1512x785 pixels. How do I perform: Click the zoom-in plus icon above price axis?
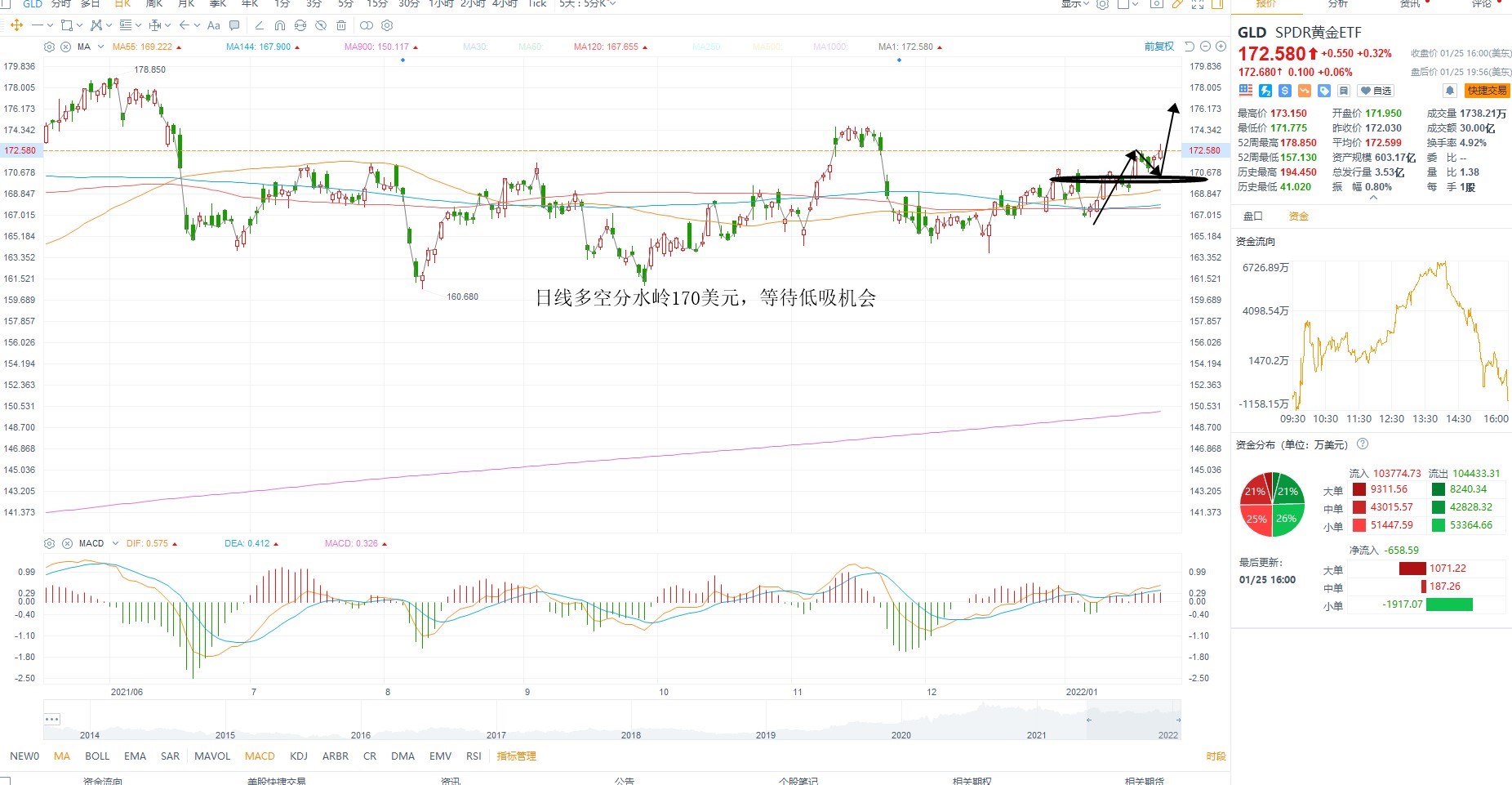tap(1219, 47)
